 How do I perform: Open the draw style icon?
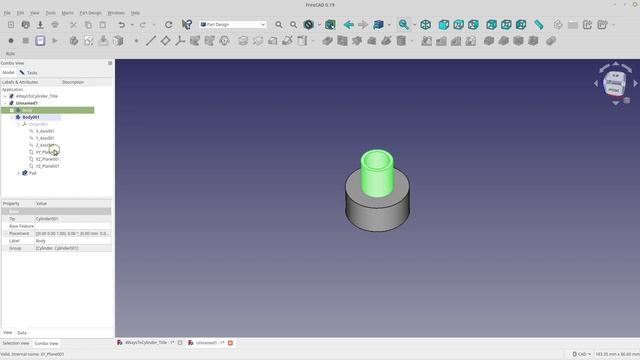pyautogui.click(x=309, y=24)
